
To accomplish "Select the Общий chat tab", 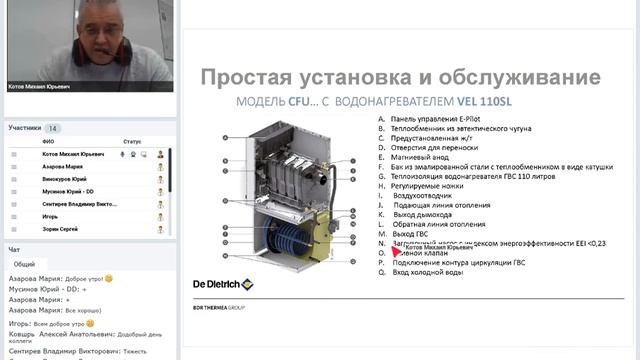I will [x=24, y=264].
